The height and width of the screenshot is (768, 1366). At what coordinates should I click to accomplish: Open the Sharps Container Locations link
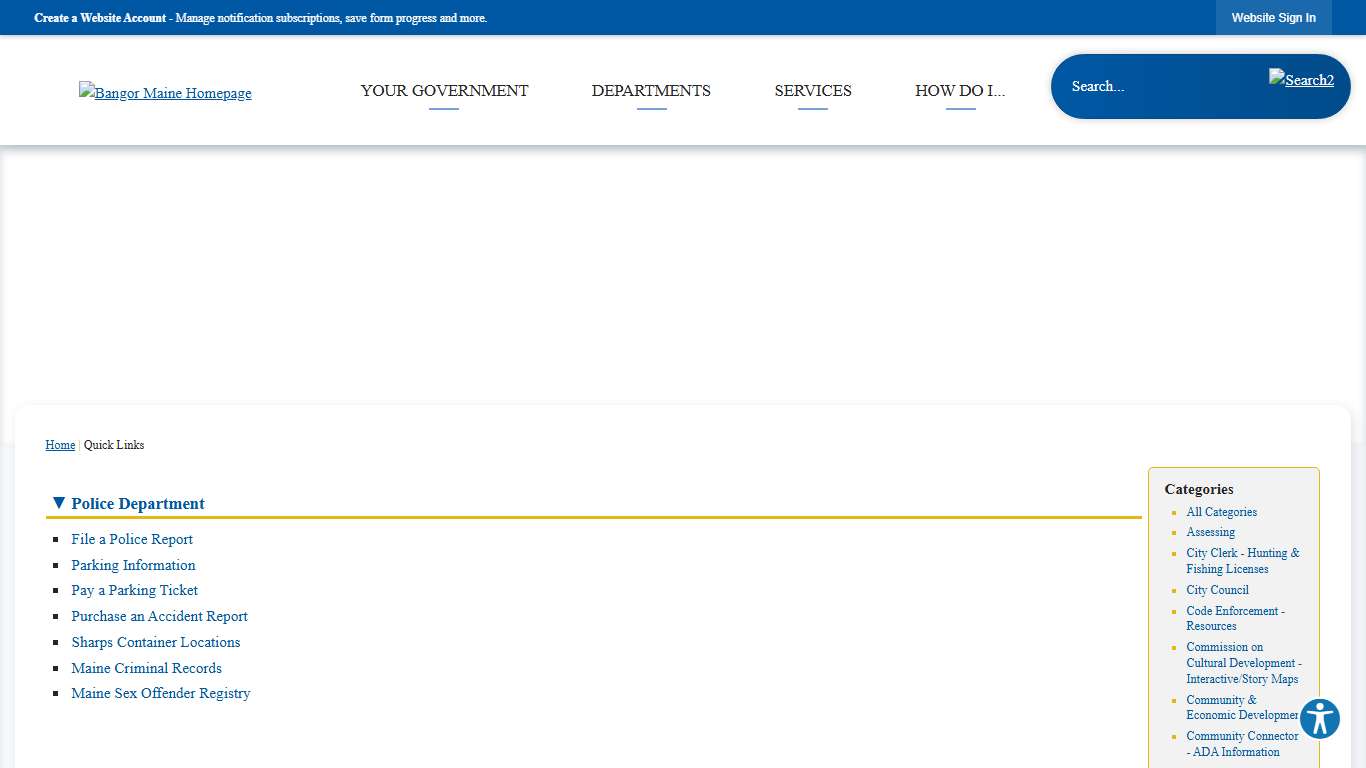tap(155, 642)
